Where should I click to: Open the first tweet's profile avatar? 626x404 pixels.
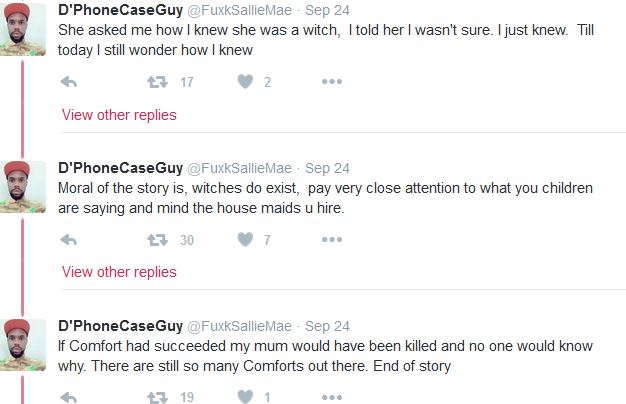22,29
